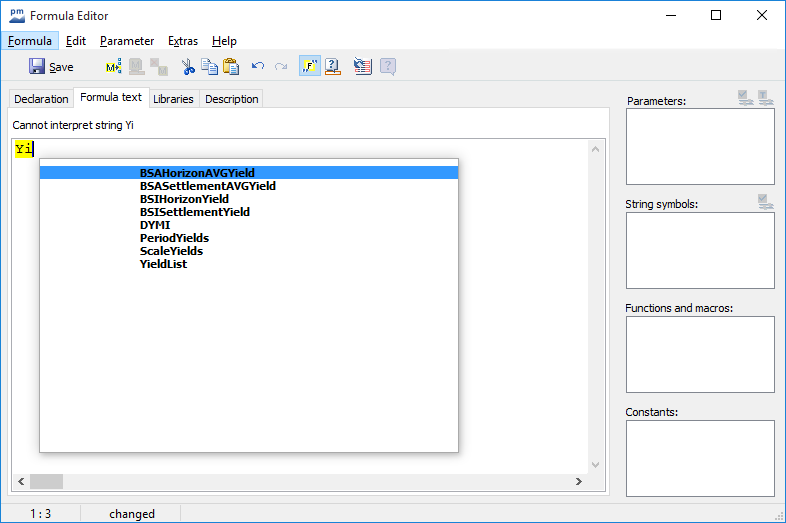Click inside the Constants list box

700,457
